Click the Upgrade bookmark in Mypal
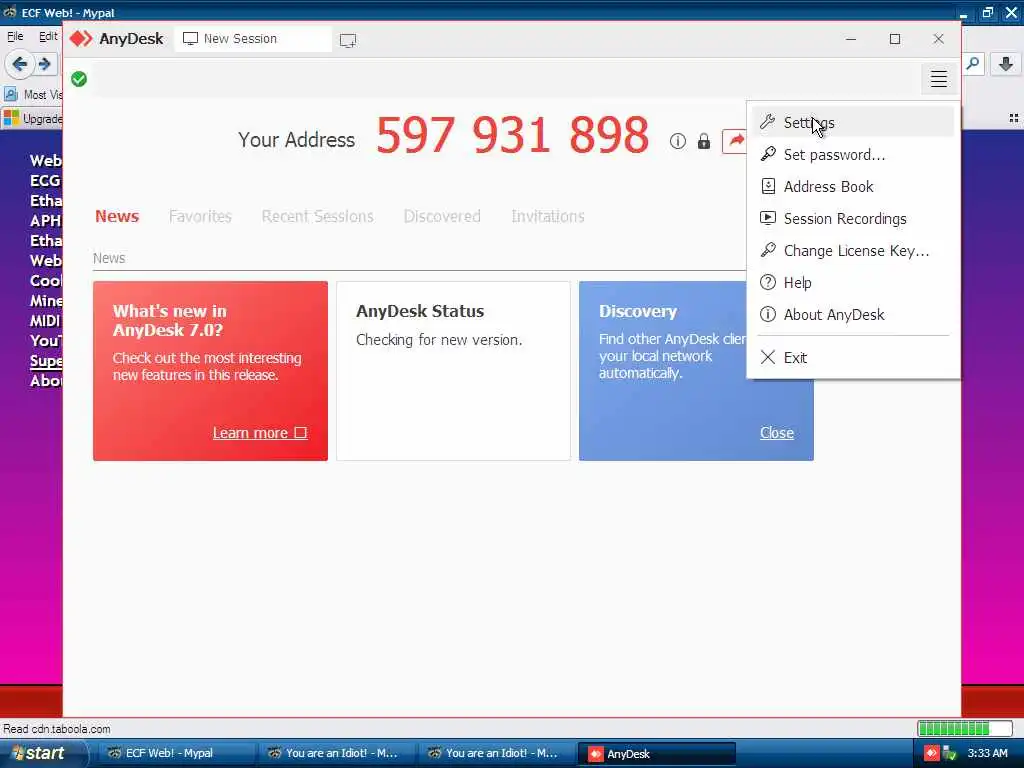This screenshot has height=768, width=1024. coord(33,119)
